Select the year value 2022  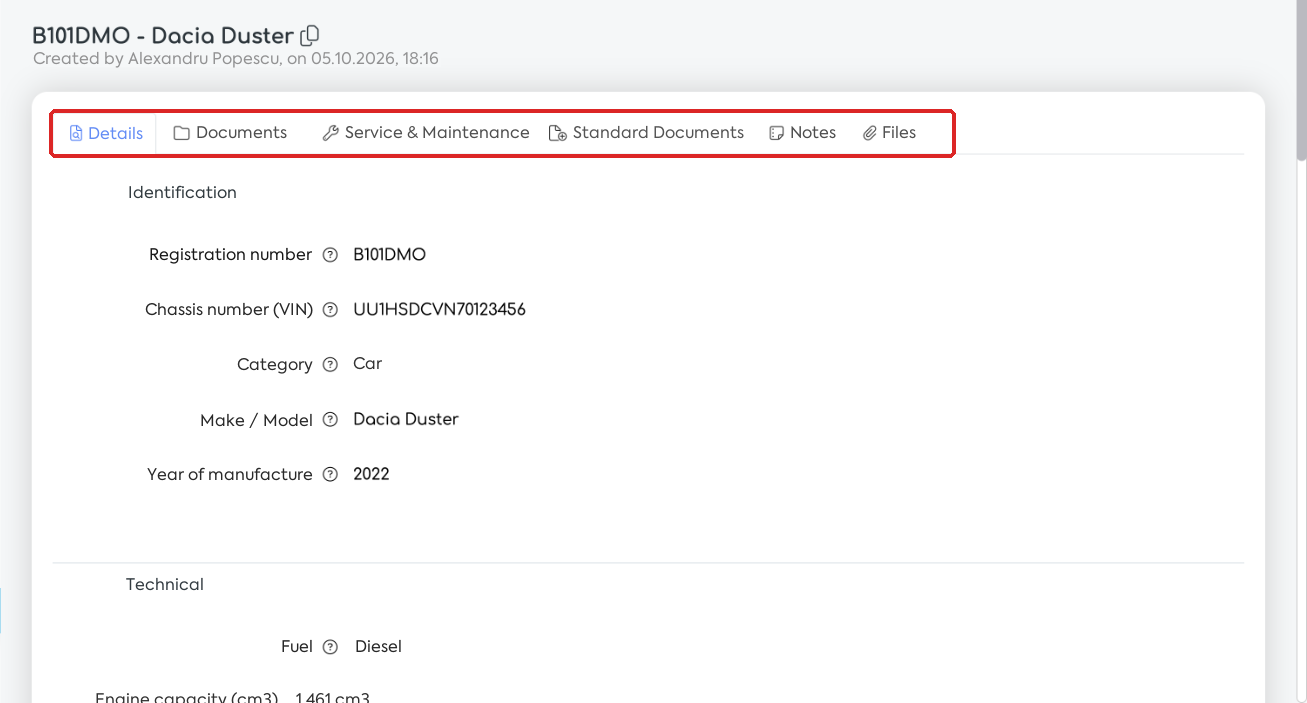click(x=371, y=474)
